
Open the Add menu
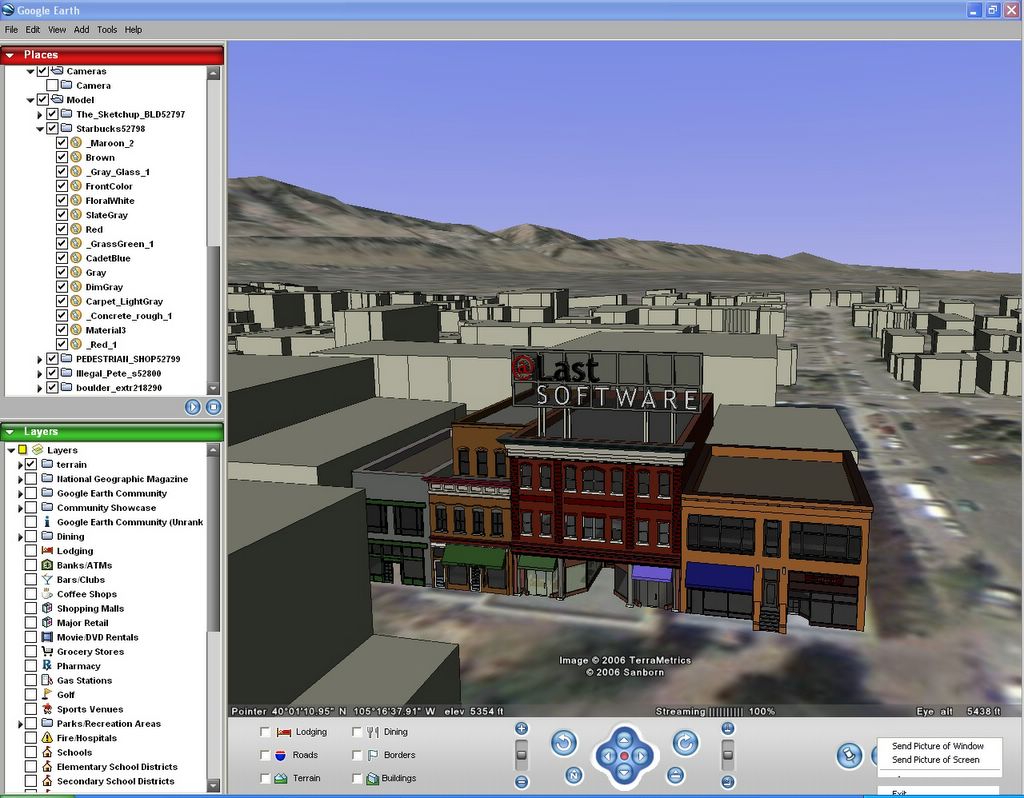[x=82, y=29]
